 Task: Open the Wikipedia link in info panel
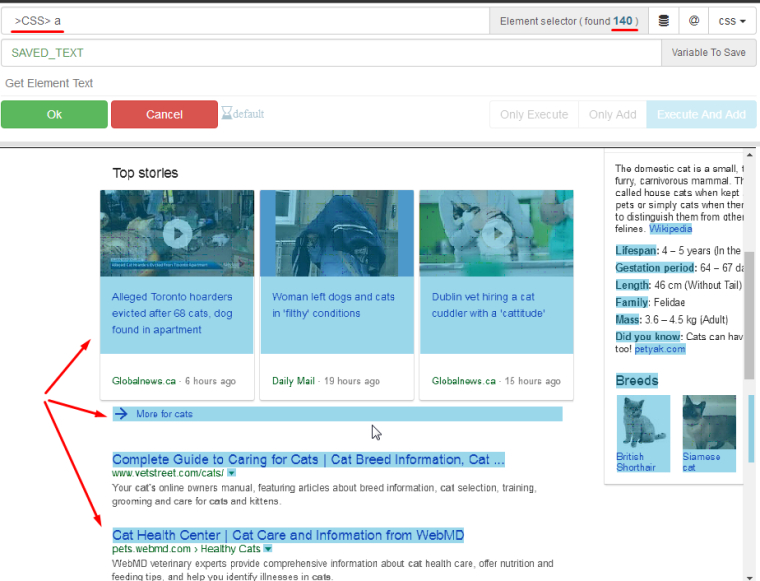pos(670,229)
